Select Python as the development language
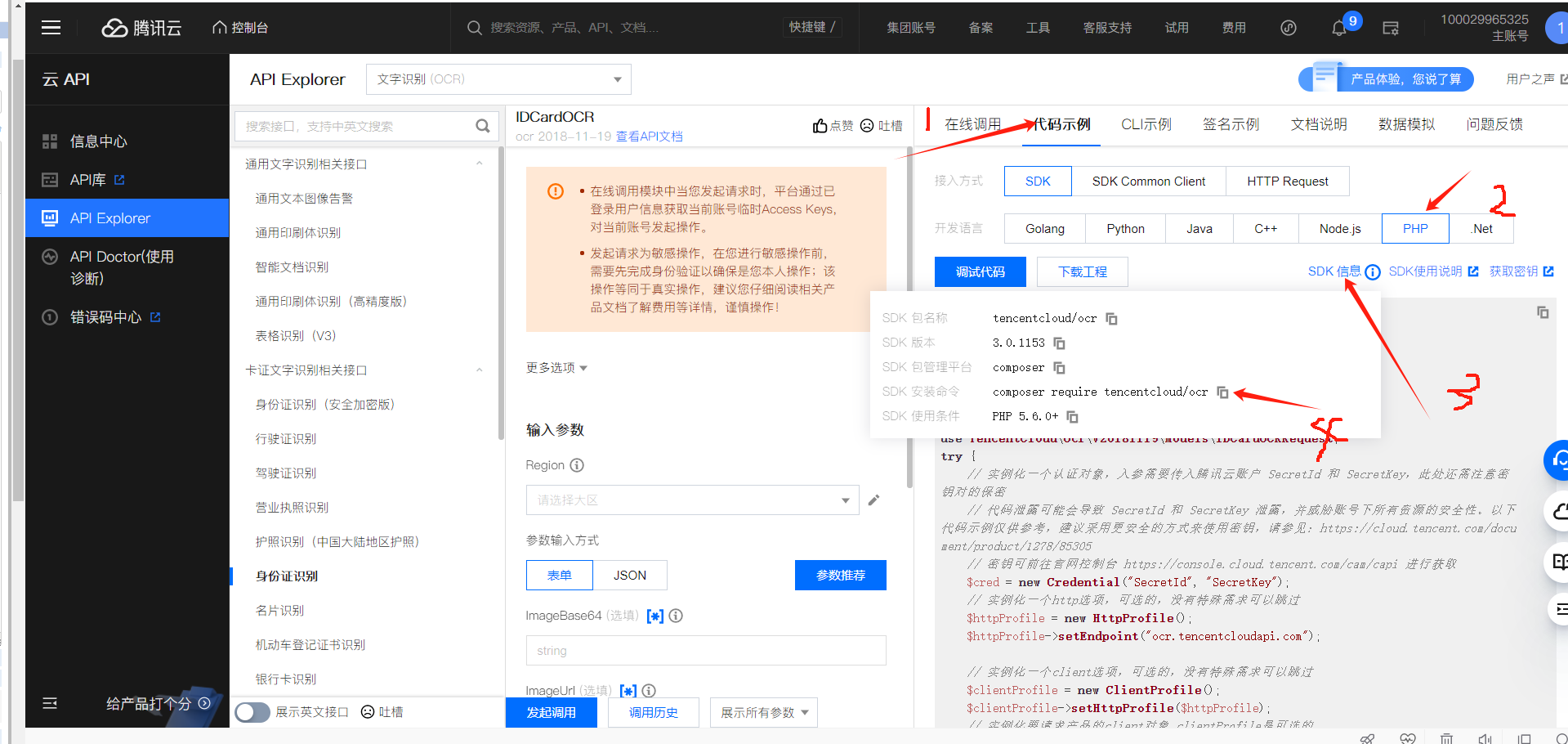The width and height of the screenshot is (1568, 744). click(x=1126, y=229)
